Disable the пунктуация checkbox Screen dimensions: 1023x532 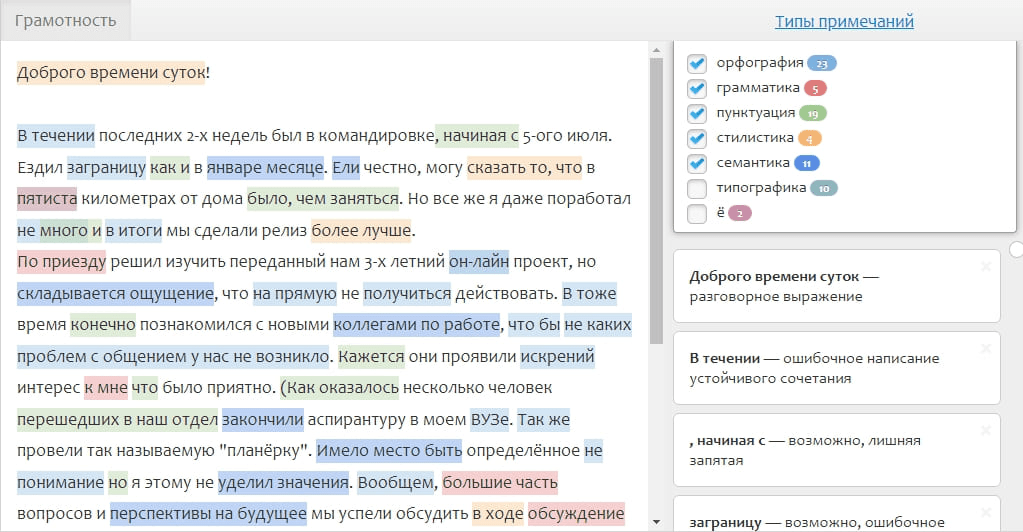point(697,114)
